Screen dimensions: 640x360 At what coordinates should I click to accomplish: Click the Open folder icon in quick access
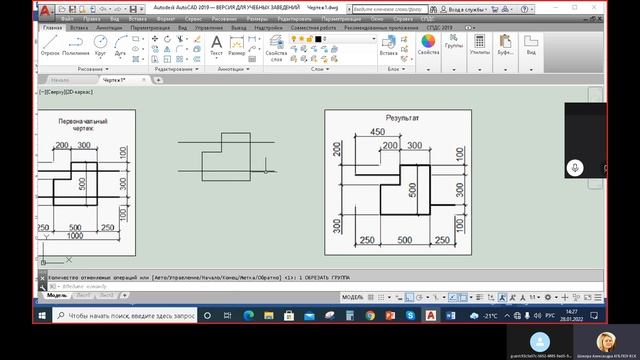tap(62, 9)
